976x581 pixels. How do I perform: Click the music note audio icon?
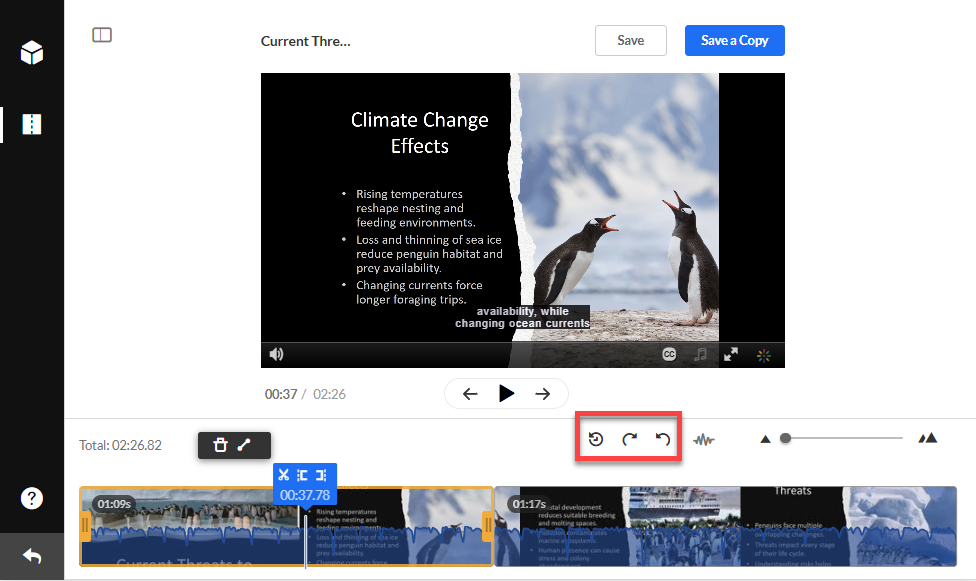tap(701, 354)
